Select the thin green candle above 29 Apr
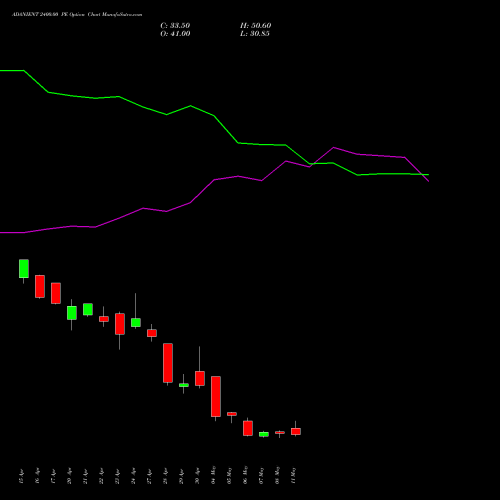500x500 pixels. click(184, 385)
